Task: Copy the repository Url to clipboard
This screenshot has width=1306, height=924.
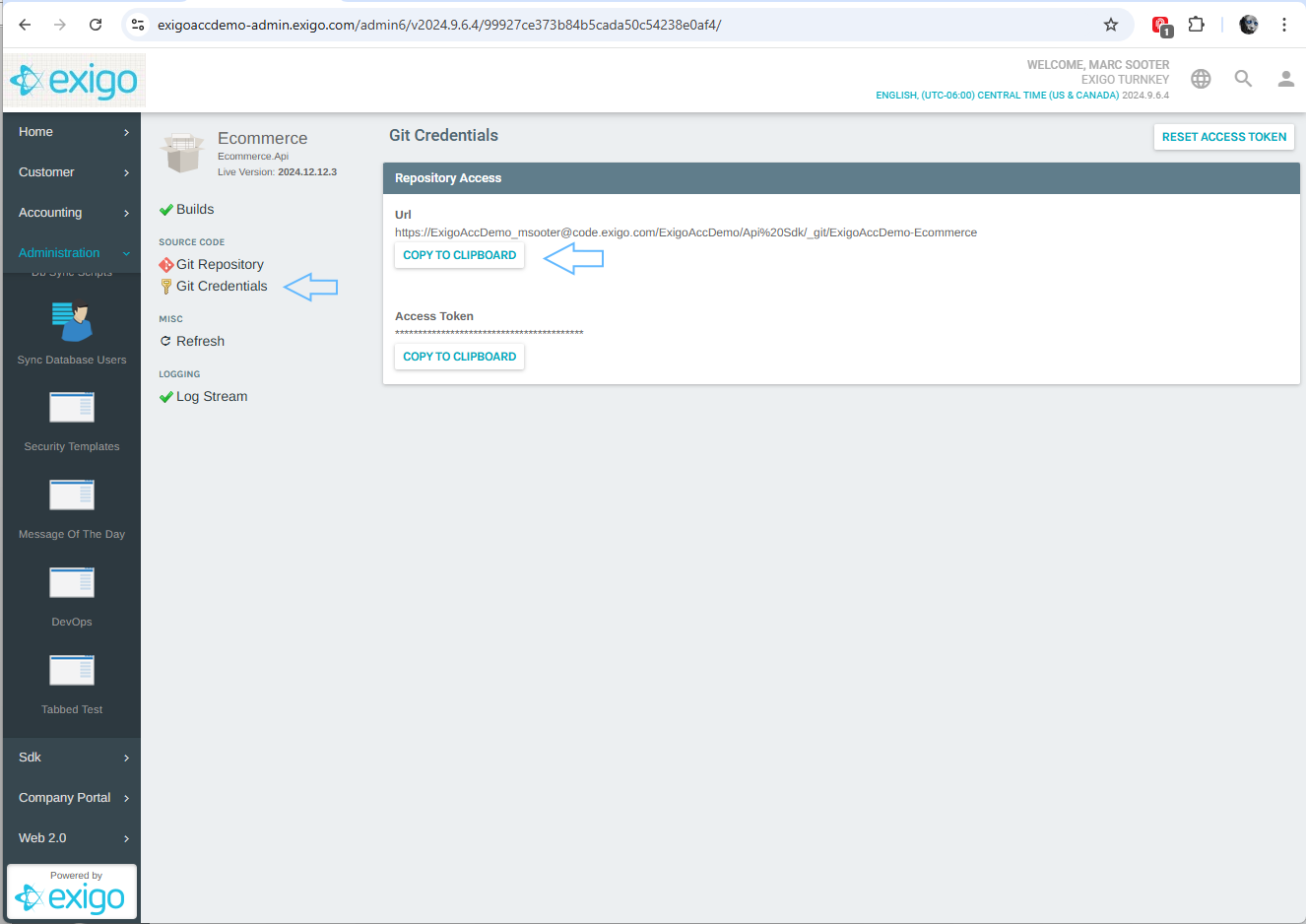Action: point(459,255)
